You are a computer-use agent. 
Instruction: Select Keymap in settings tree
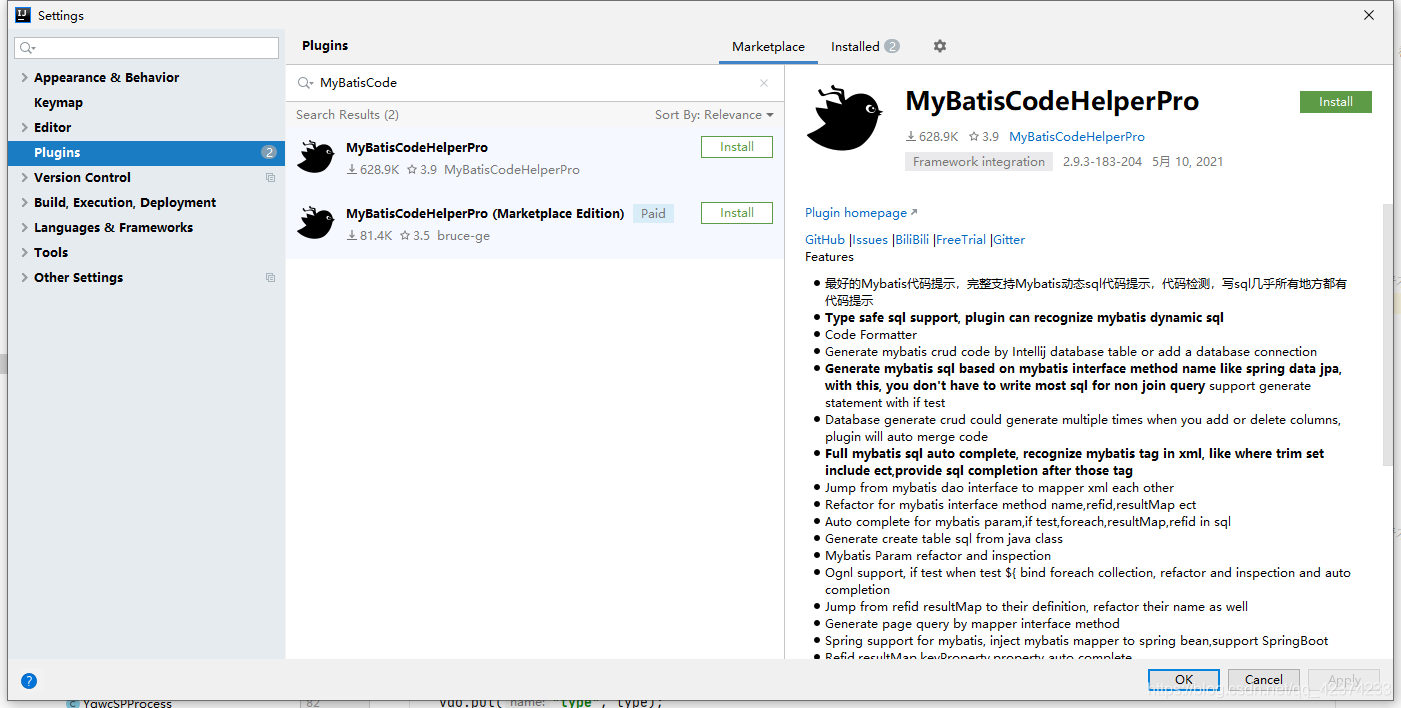click(58, 103)
